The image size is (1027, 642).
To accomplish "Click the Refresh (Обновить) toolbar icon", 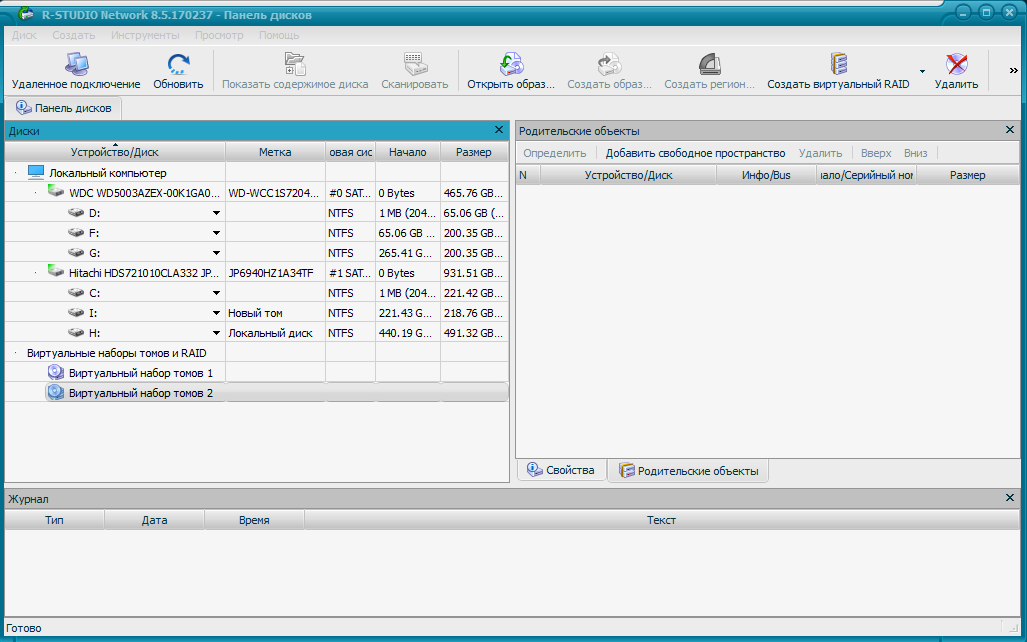I will coord(178,66).
